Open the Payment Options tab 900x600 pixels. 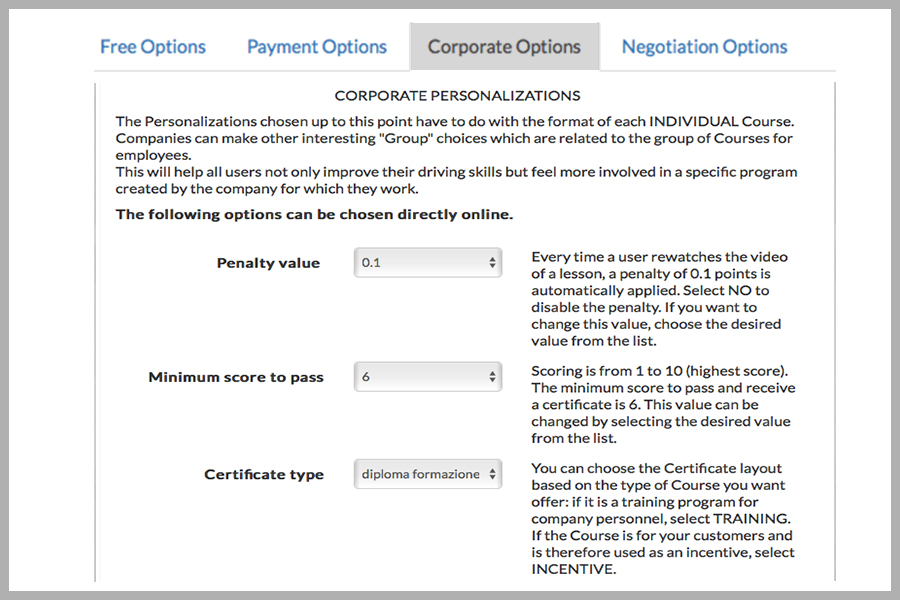pyautogui.click(x=317, y=47)
